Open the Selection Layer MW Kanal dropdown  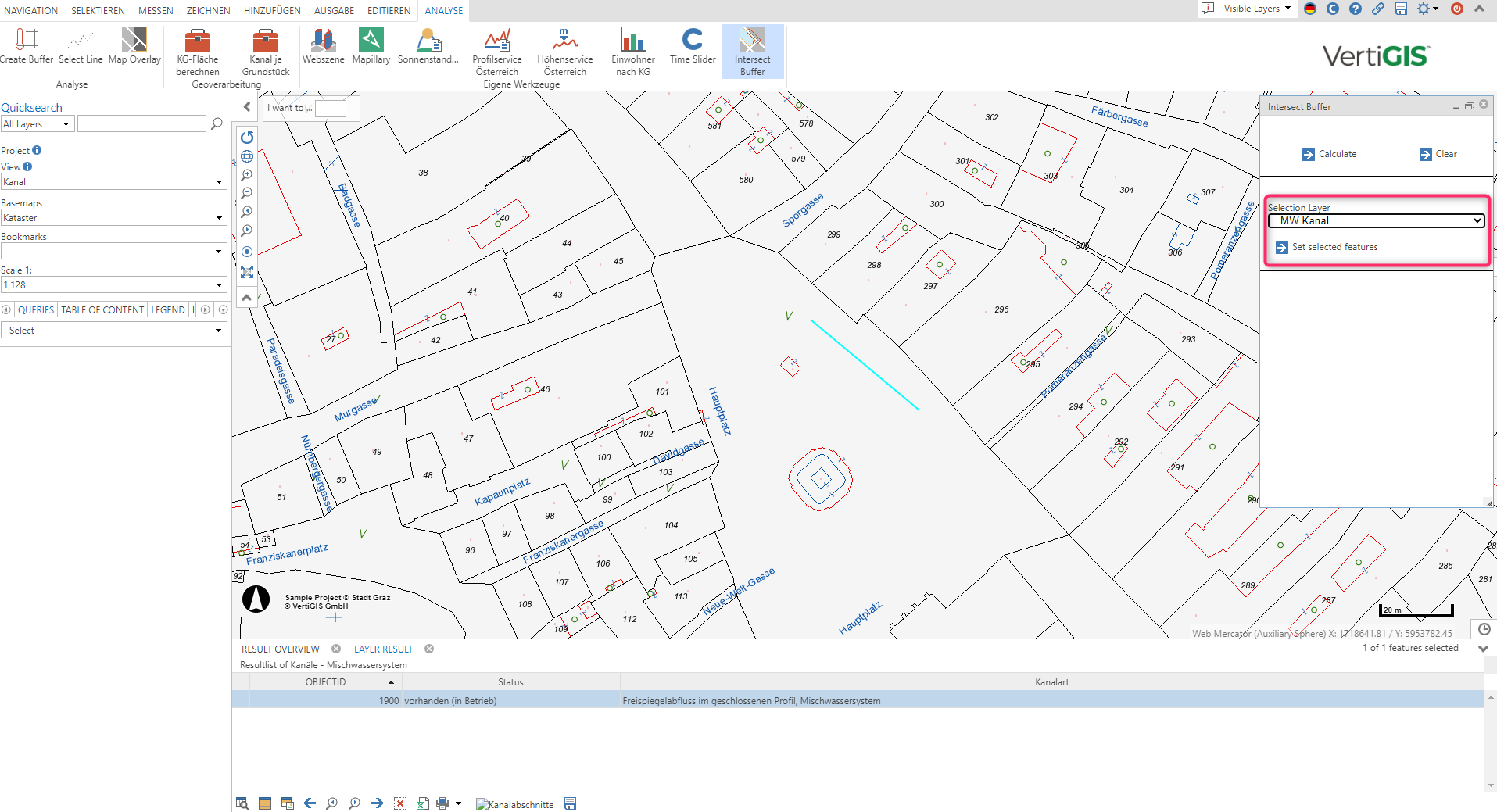tap(1375, 221)
